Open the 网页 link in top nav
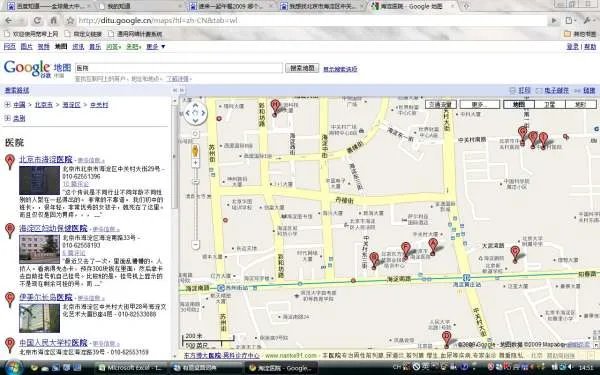Viewport: 600px width, 375px height. click(x=10, y=46)
